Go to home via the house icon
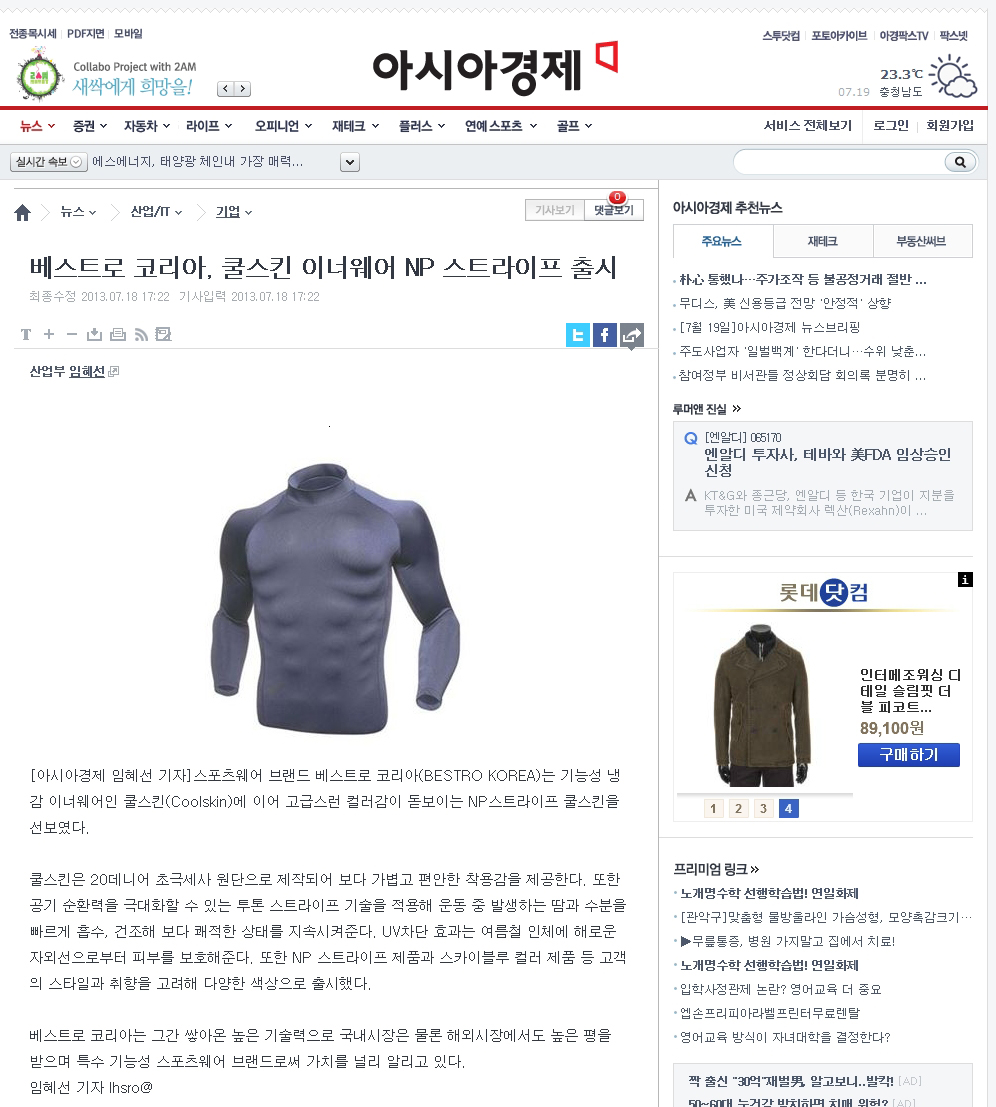This screenshot has width=996, height=1107. (x=23, y=213)
